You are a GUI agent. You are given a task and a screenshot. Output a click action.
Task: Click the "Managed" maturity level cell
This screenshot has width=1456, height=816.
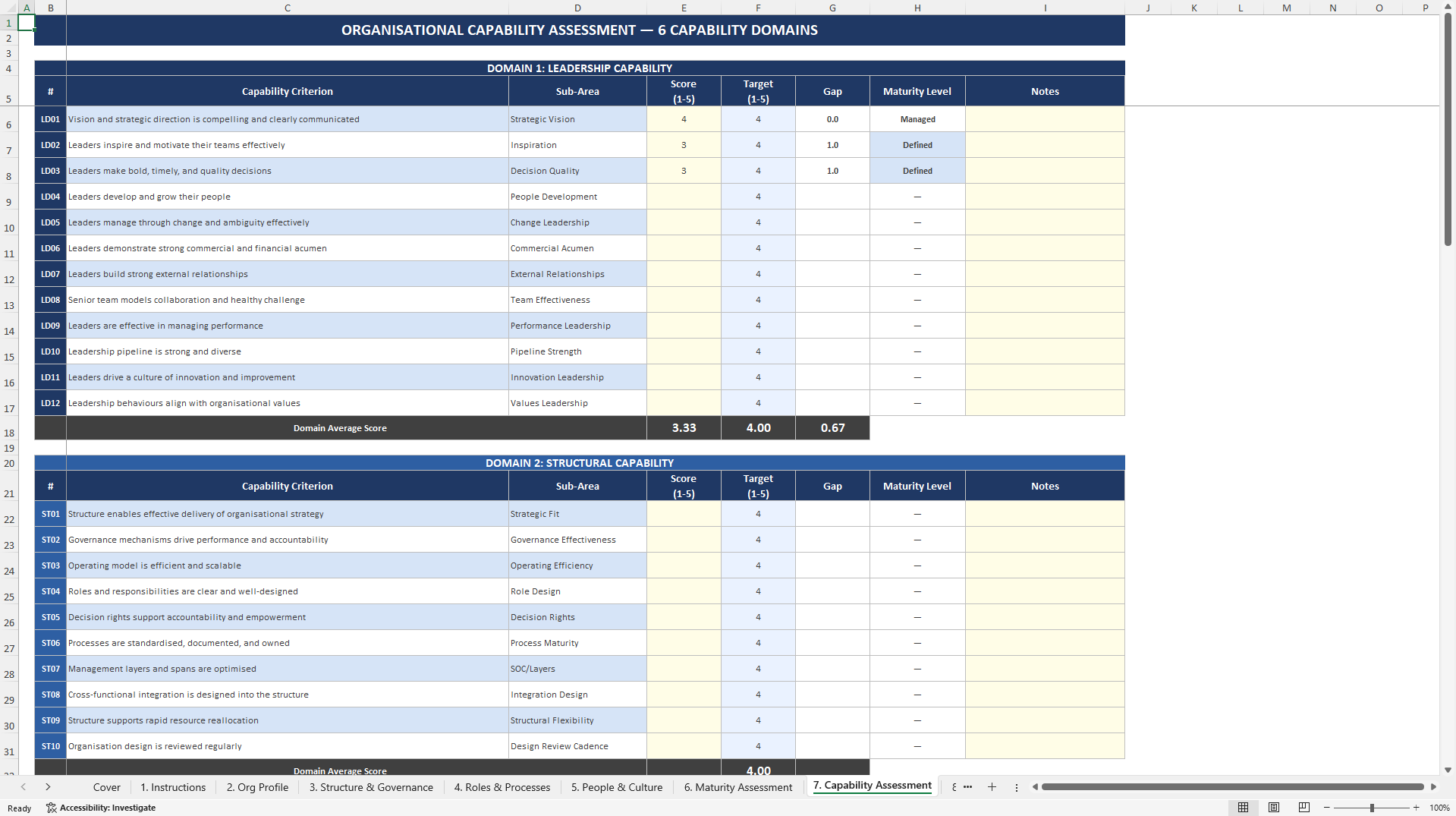point(917,119)
